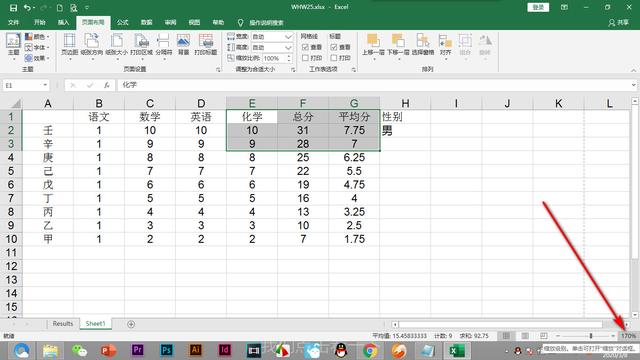Open the Name Box dropdown arrow
The image size is (640, 360).
[45, 85]
